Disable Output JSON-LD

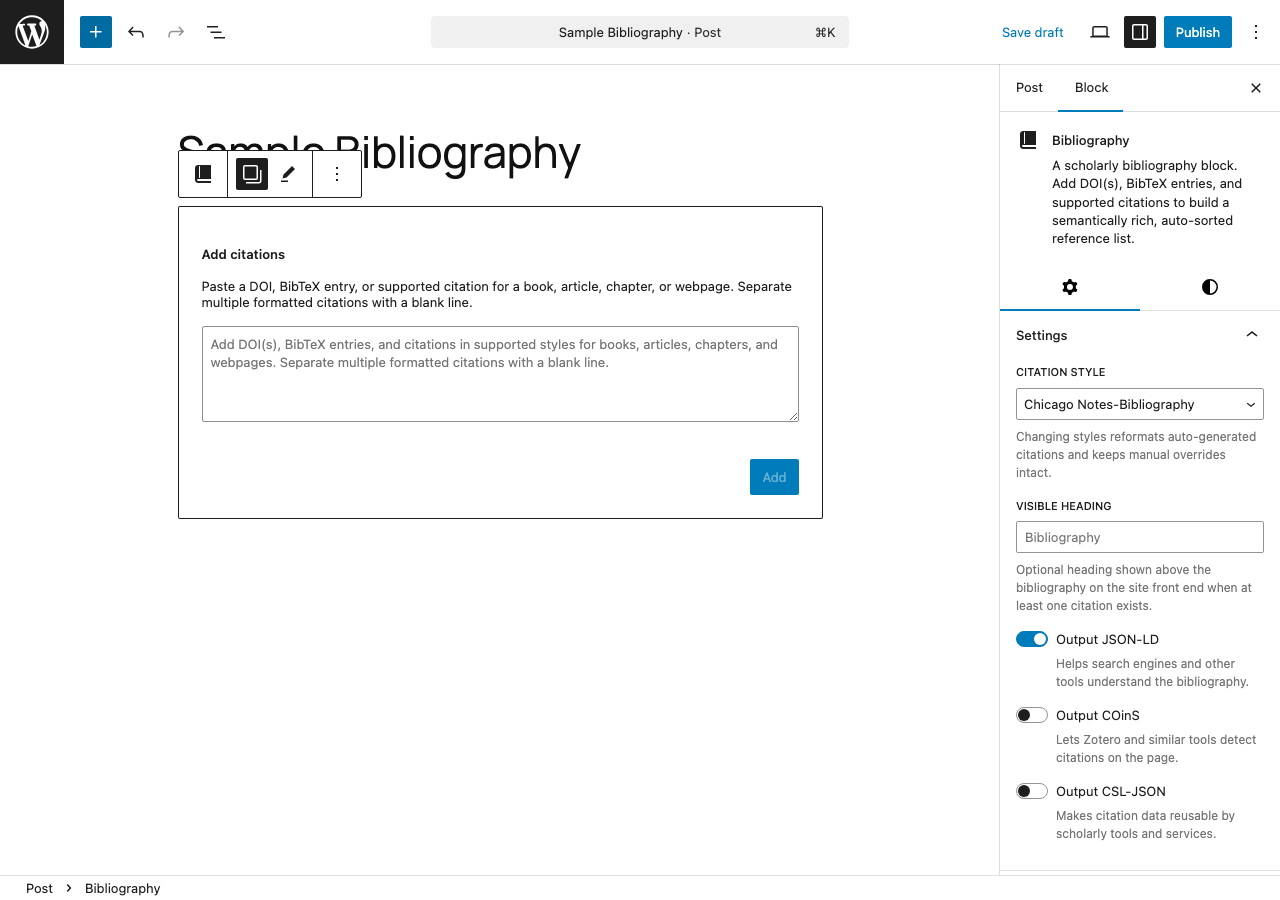click(x=1031, y=638)
